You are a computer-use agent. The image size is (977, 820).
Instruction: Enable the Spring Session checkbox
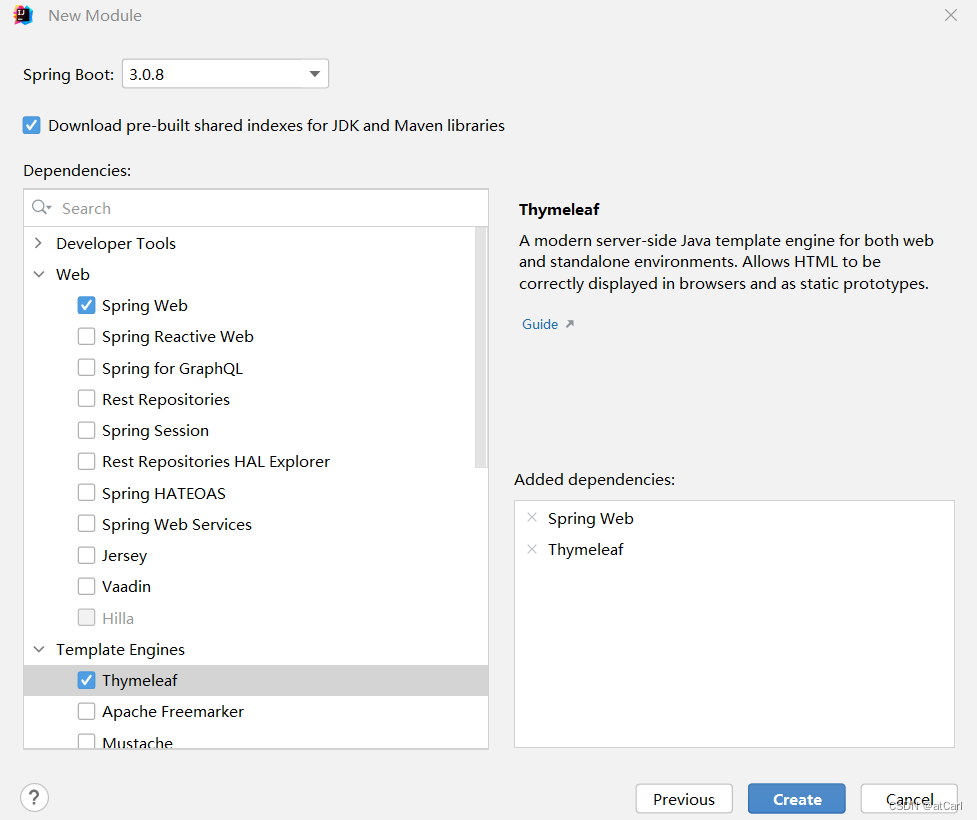tap(86, 430)
